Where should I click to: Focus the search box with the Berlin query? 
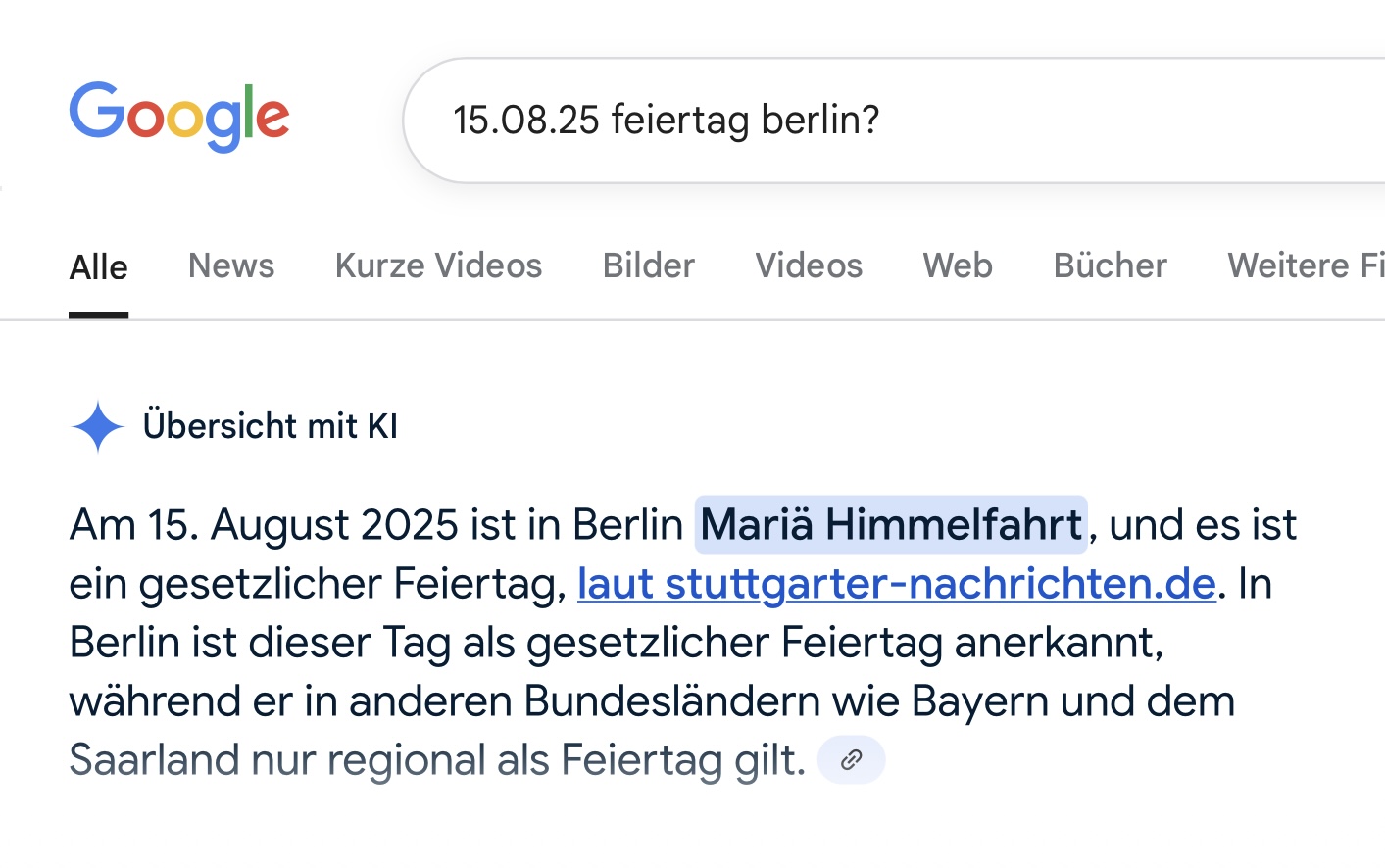pyautogui.click(x=894, y=121)
